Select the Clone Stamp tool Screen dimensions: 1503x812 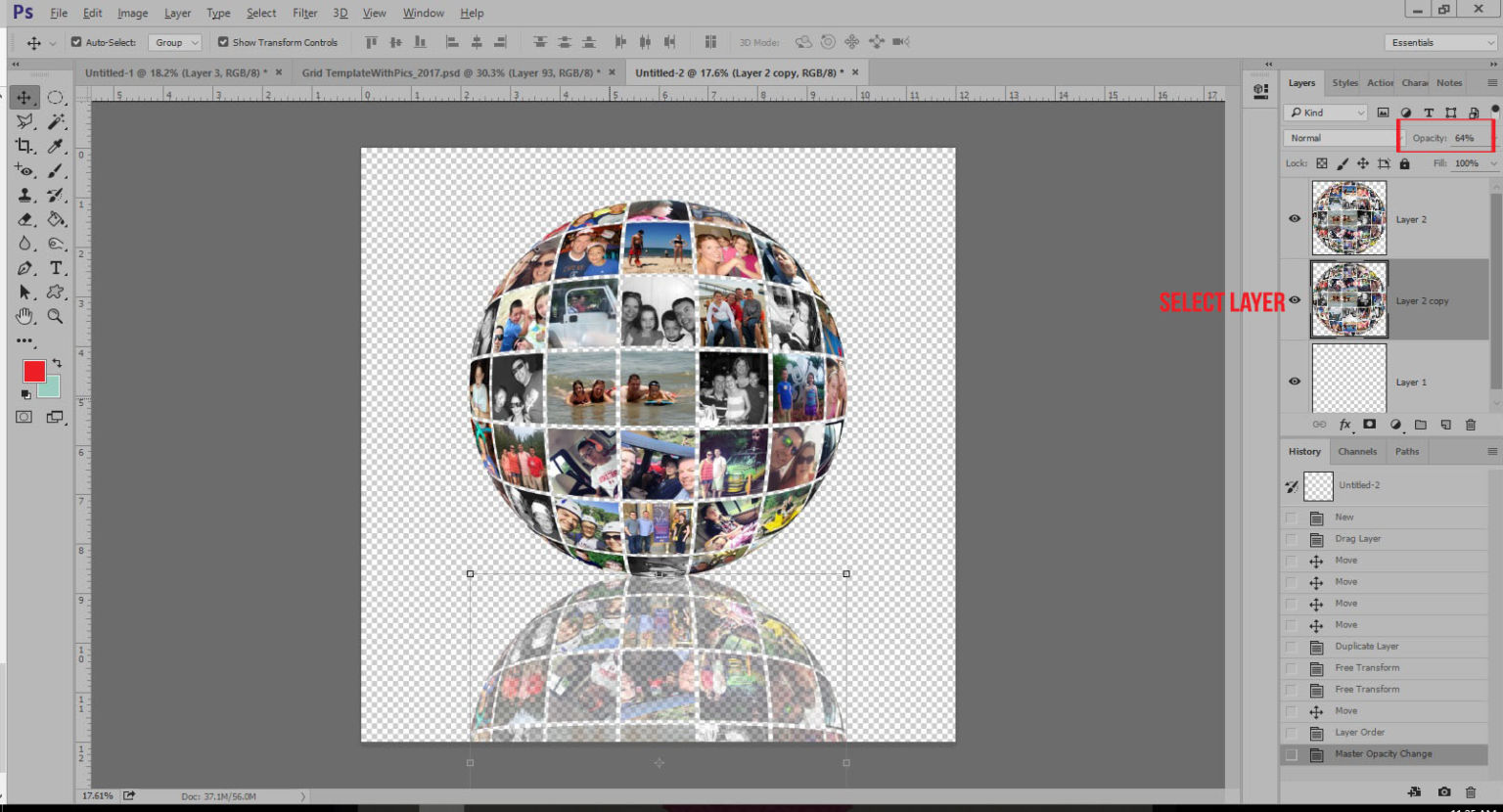pos(25,195)
